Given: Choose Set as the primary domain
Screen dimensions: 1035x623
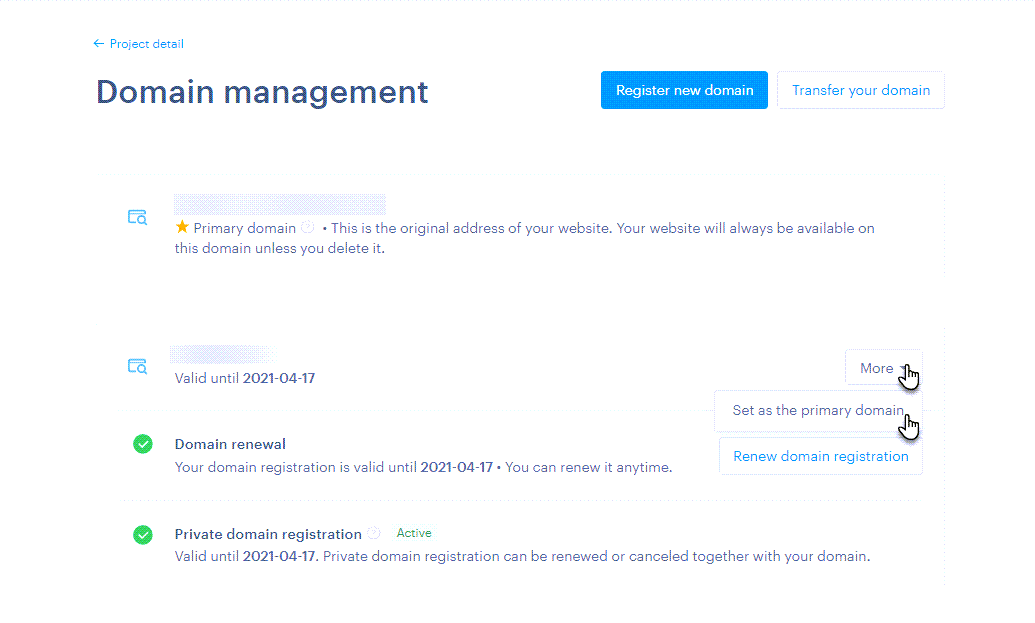Looking at the screenshot, I should 817,411.
